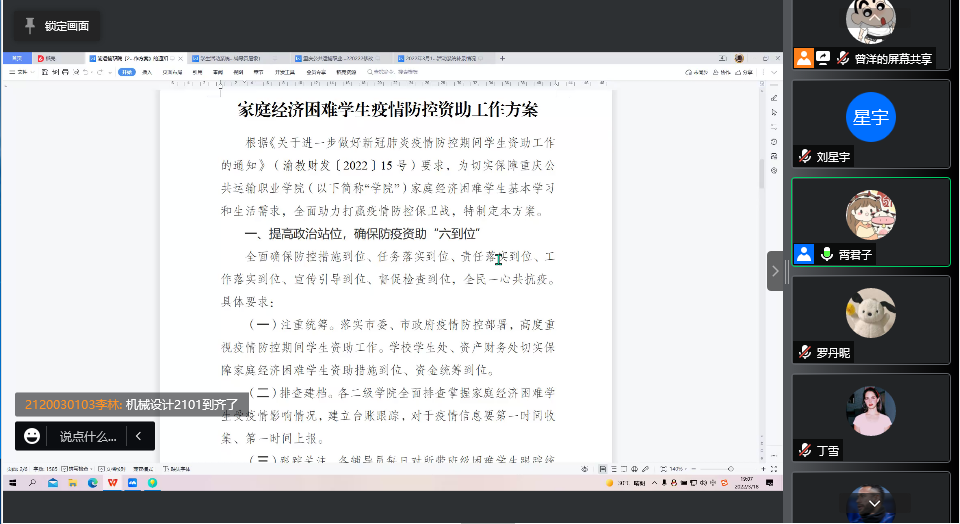The height and width of the screenshot is (524, 960).
Task: Collapse the participant panel with arrow handle
Action: coord(776,271)
